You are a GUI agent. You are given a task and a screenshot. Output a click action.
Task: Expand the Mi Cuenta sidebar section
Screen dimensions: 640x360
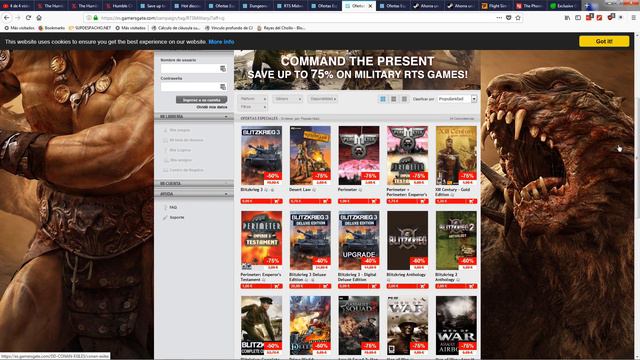pos(194,184)
